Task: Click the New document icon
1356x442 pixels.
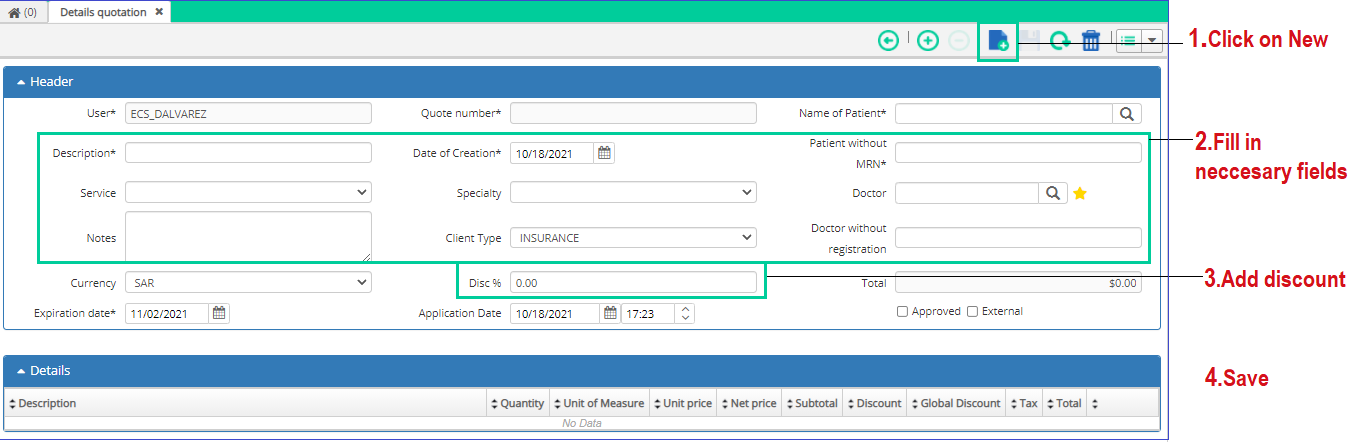Action: tap(998, 41)
